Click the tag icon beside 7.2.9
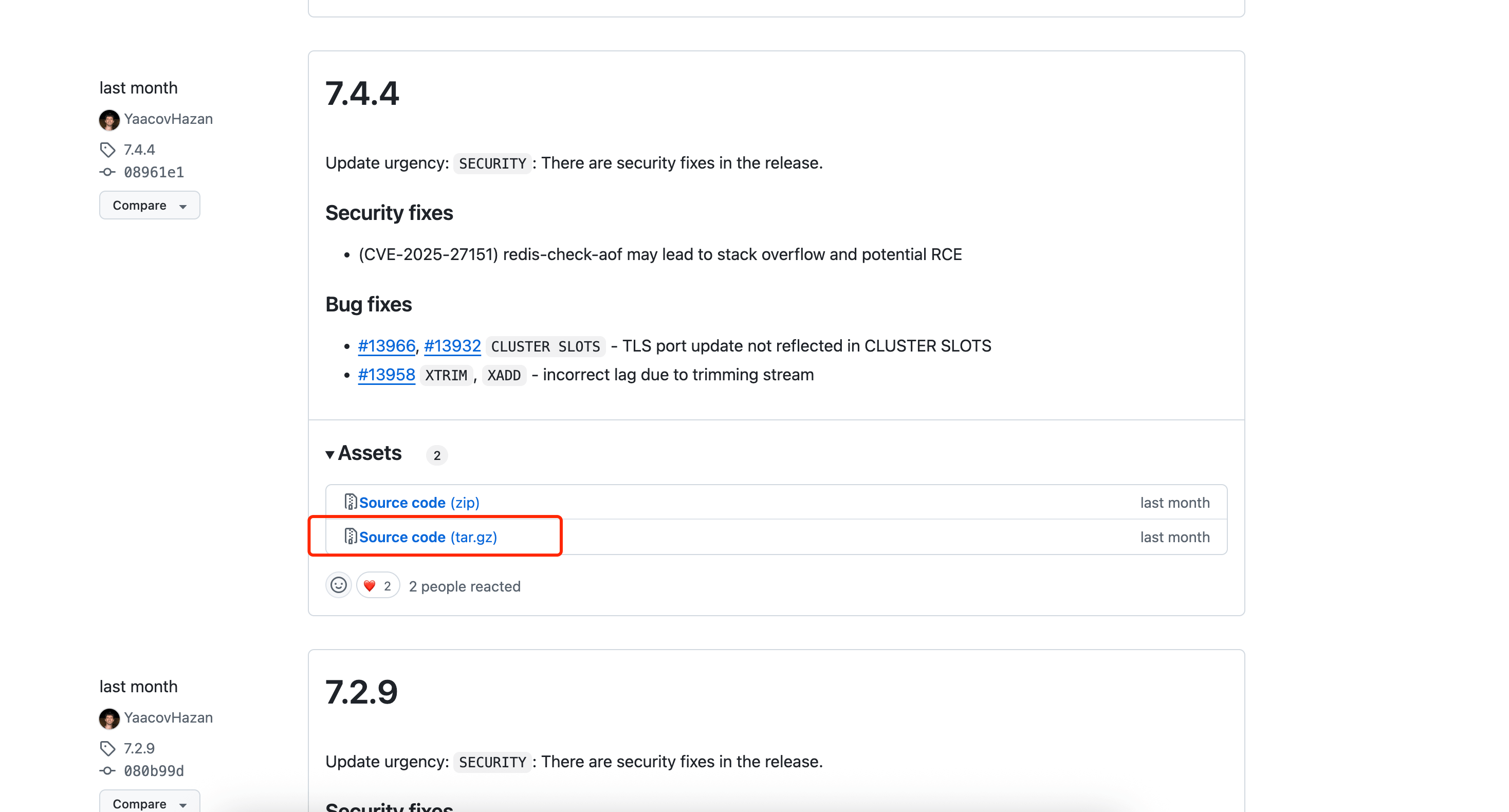 click(107, 749)
